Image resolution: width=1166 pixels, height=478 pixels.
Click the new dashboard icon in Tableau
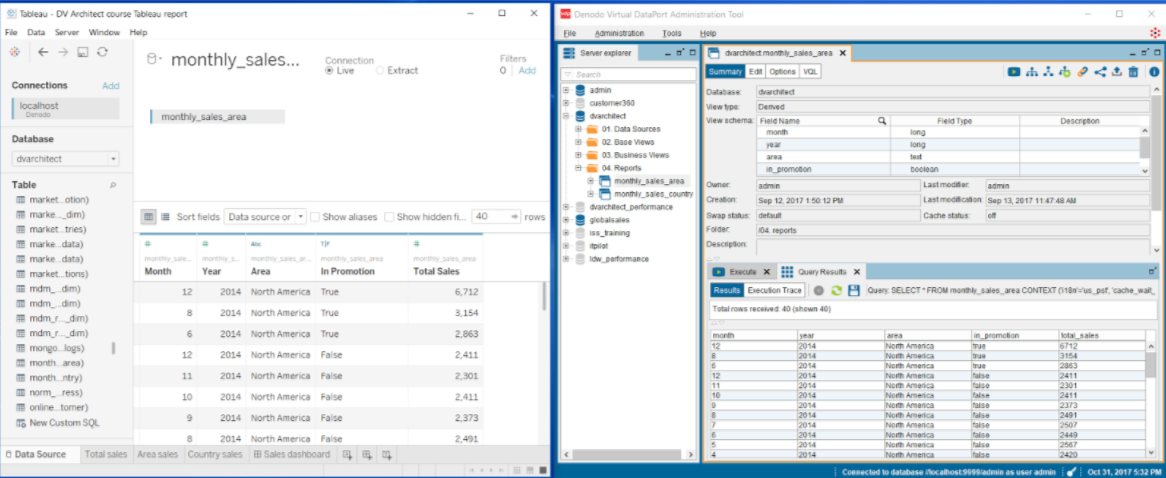click(x=367, y=454)
